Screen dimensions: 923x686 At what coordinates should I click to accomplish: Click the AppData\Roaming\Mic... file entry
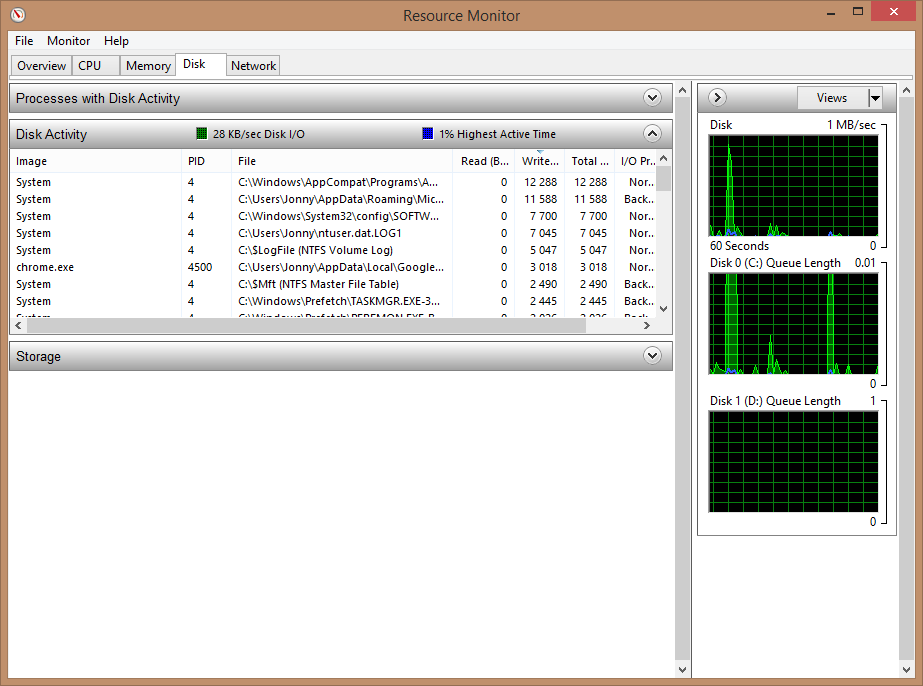(341, 199)
